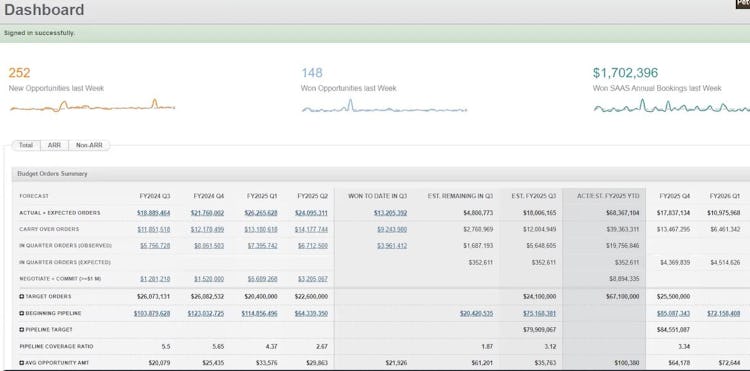
Task: Expand the Target Orders row
Action: point(22,297)
